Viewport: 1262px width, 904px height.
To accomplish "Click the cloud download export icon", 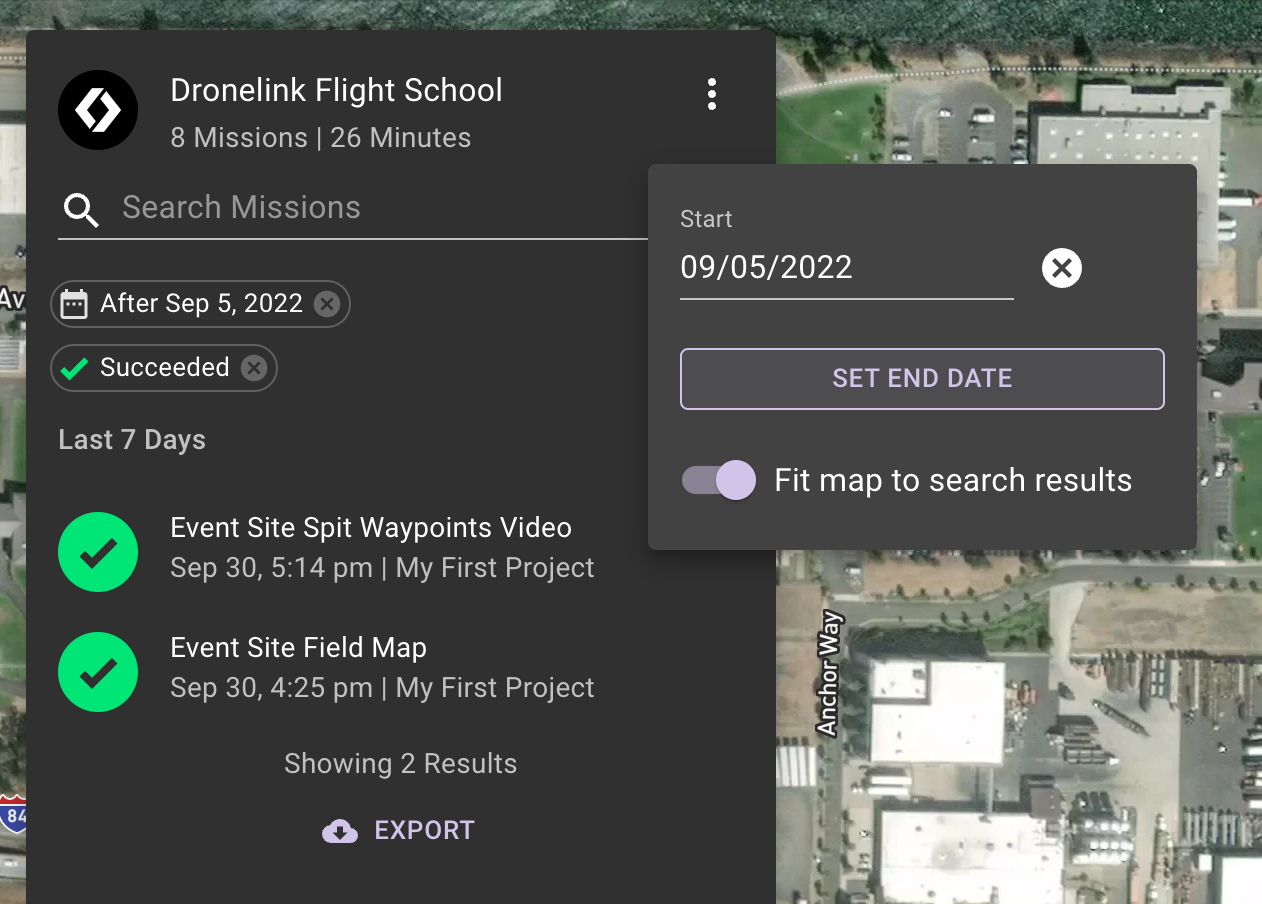I will [340, 831].
